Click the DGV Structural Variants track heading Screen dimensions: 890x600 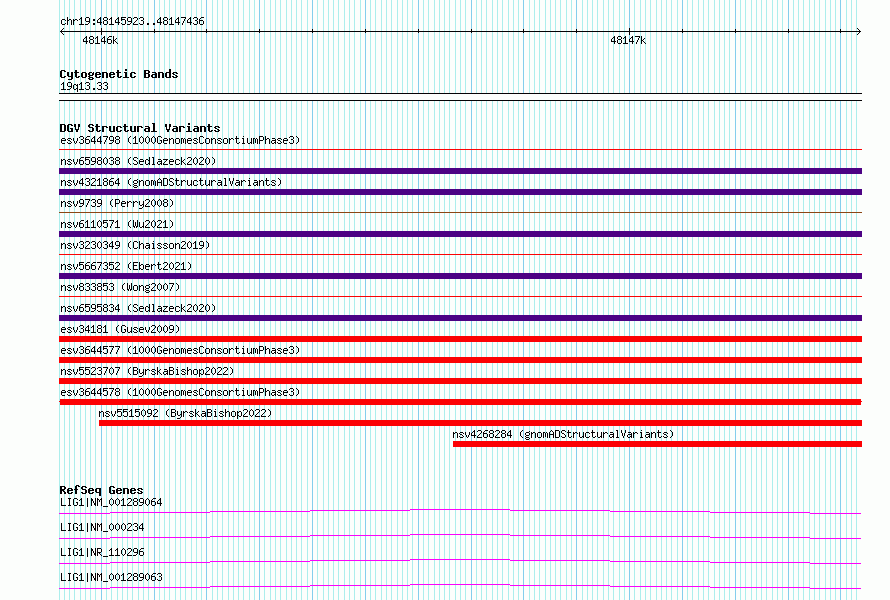[140, 128]
